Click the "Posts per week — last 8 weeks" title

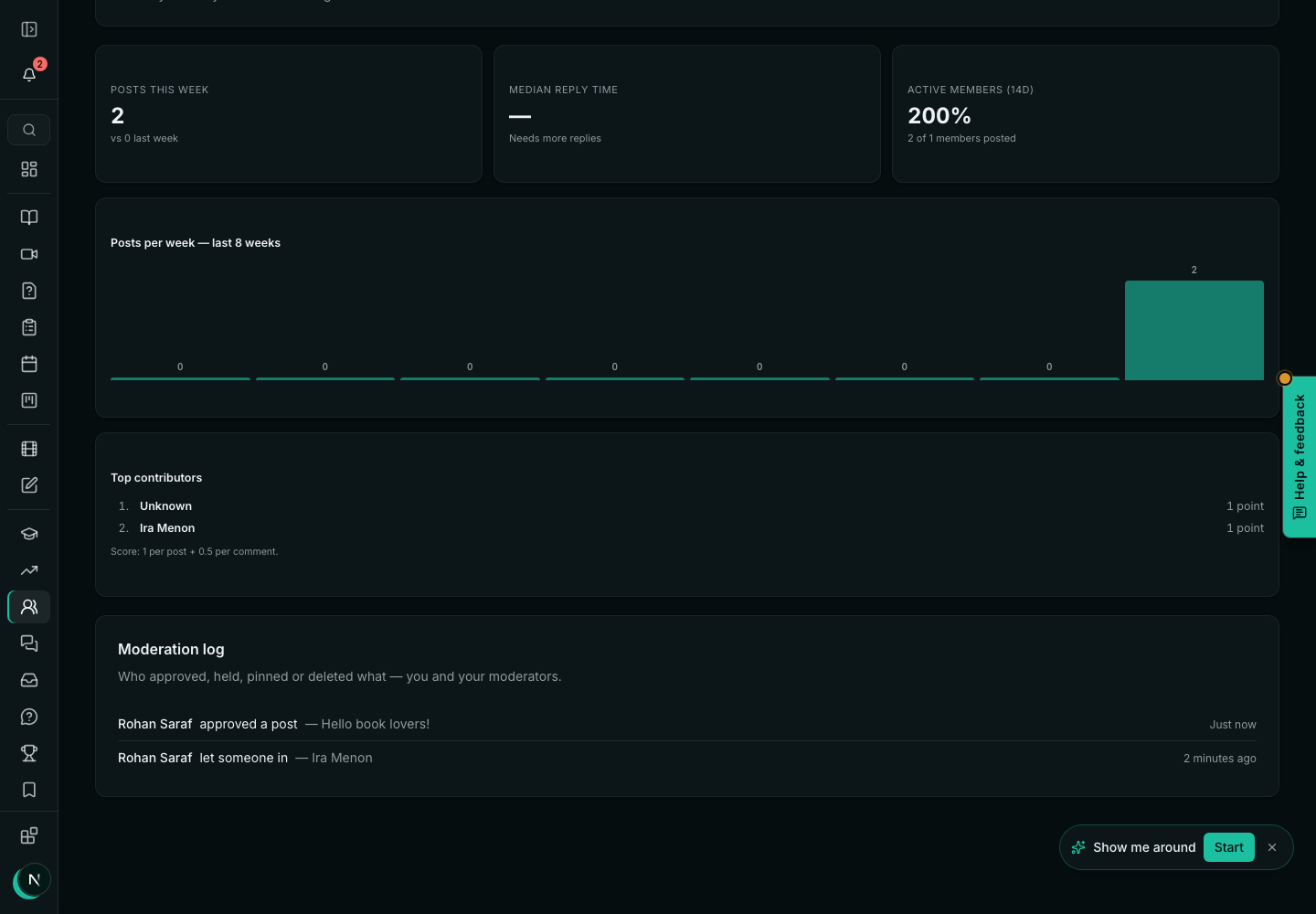pyautogui.click(x=196, y=243)
